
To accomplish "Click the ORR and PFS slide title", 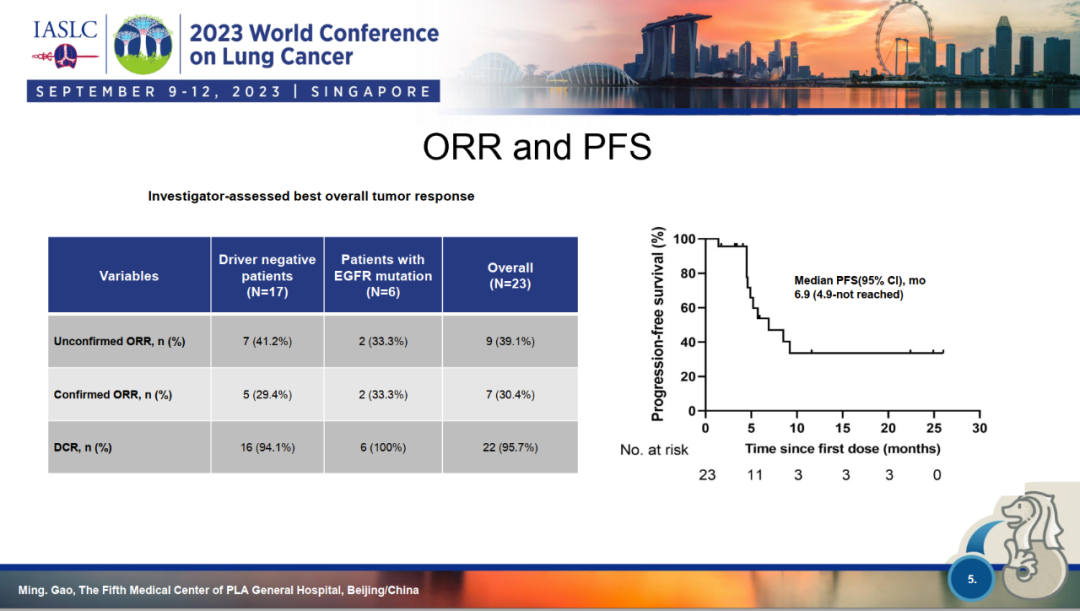I will pos(537,147).
